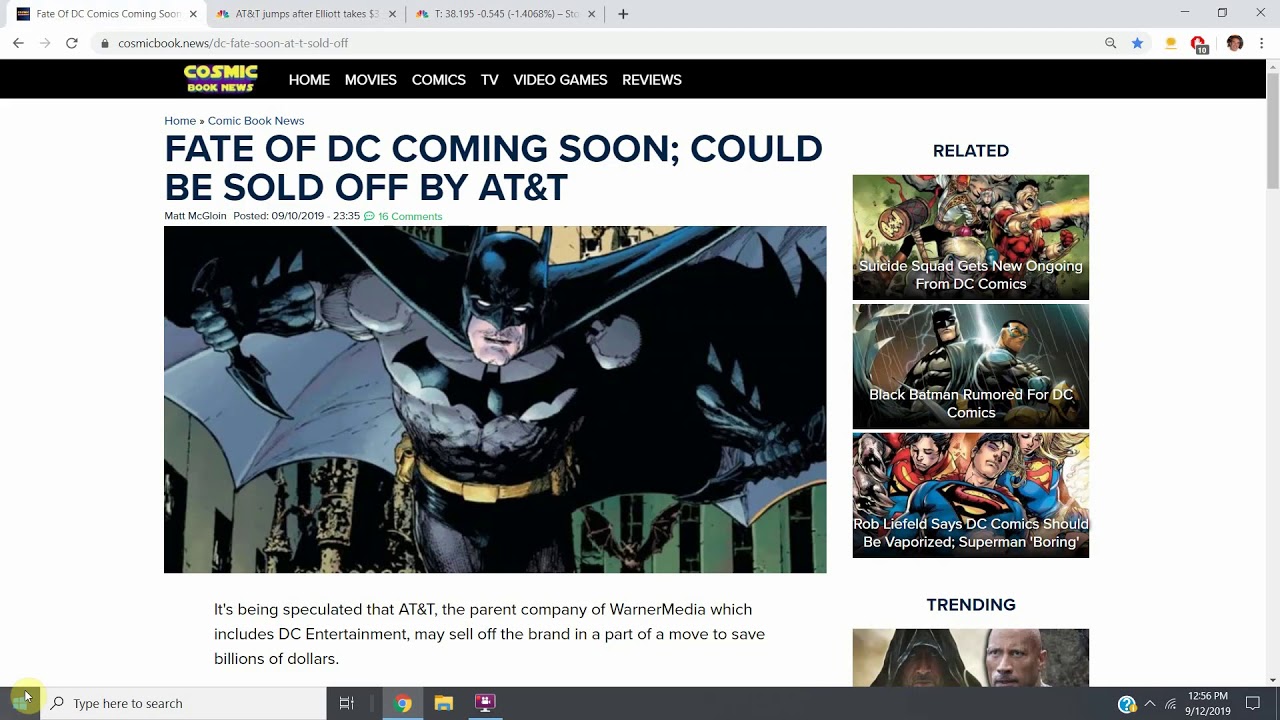1280x720 pixels.
Task: Click the browser back arrow
Action: pyautogui.click(x=18, y=43)
